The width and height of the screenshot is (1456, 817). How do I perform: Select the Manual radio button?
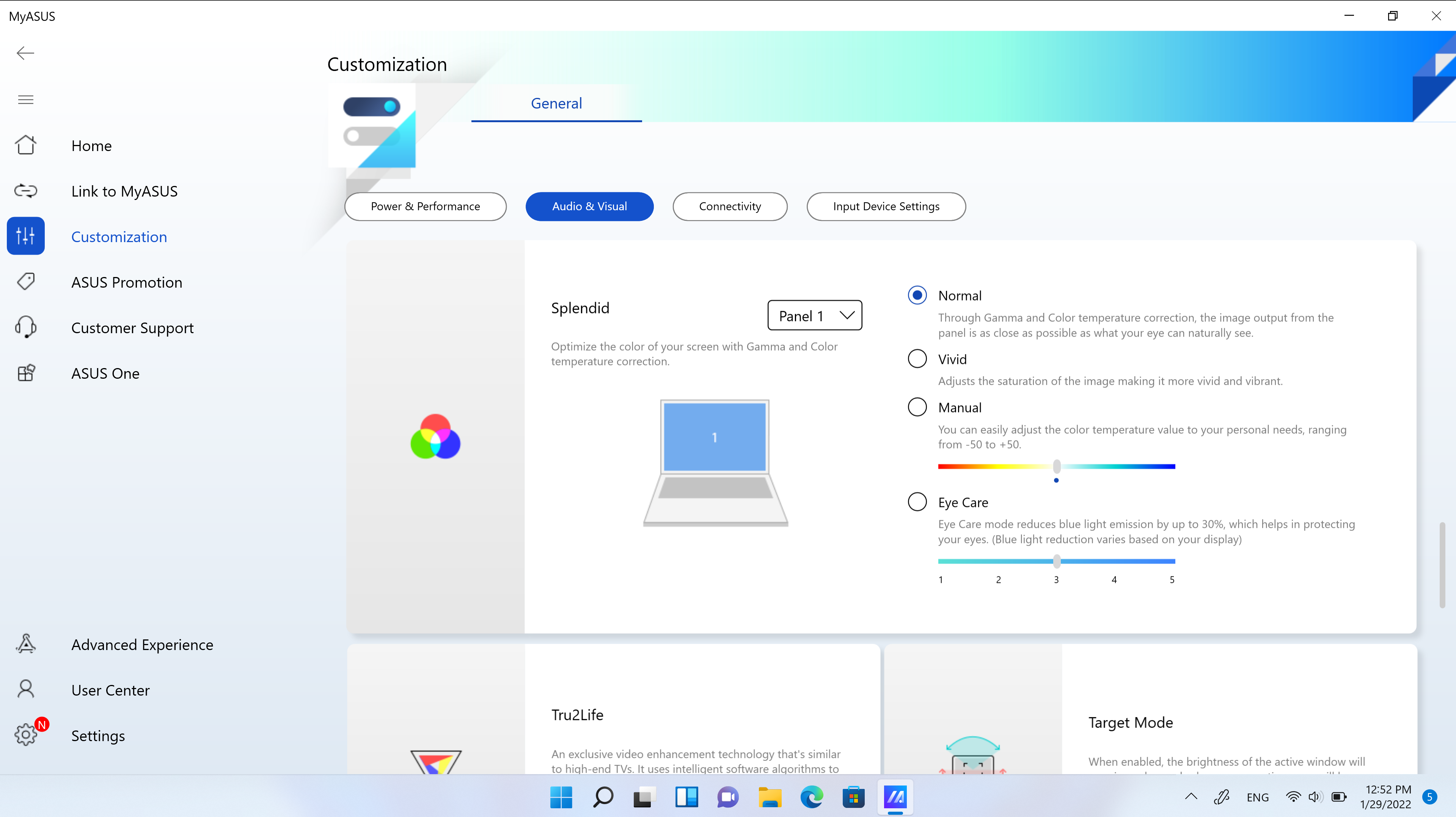[917, 407]
